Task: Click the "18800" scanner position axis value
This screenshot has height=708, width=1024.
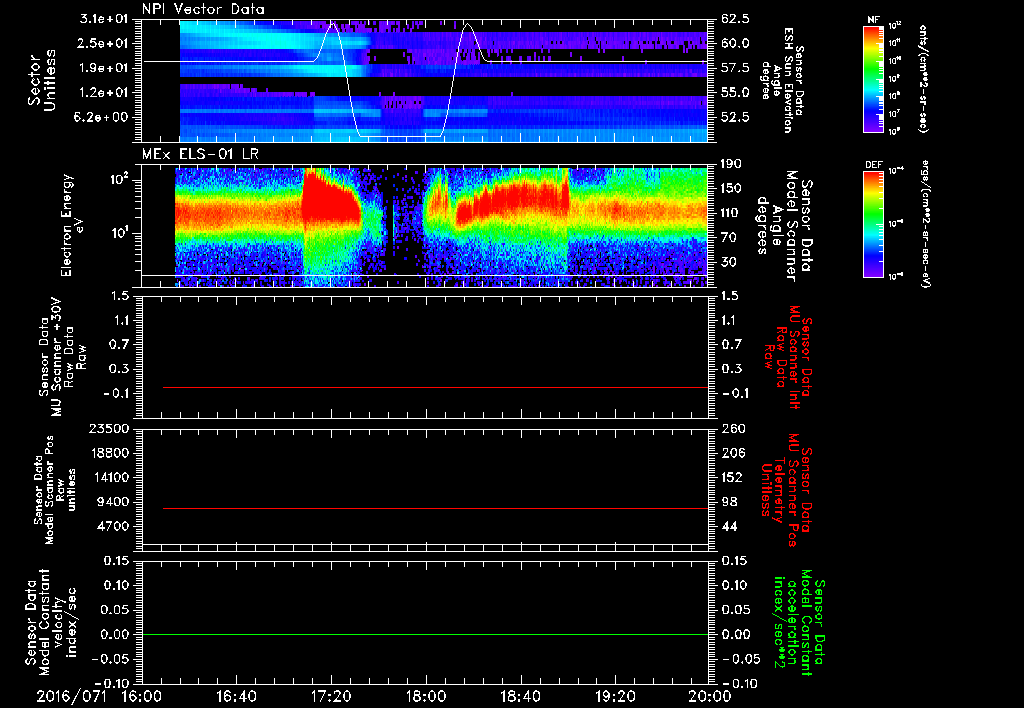Action: tap(110, 453)
